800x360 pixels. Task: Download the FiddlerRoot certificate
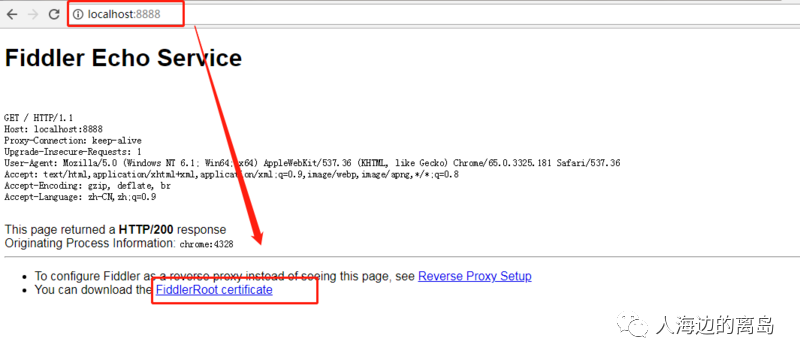coord(214,290)
